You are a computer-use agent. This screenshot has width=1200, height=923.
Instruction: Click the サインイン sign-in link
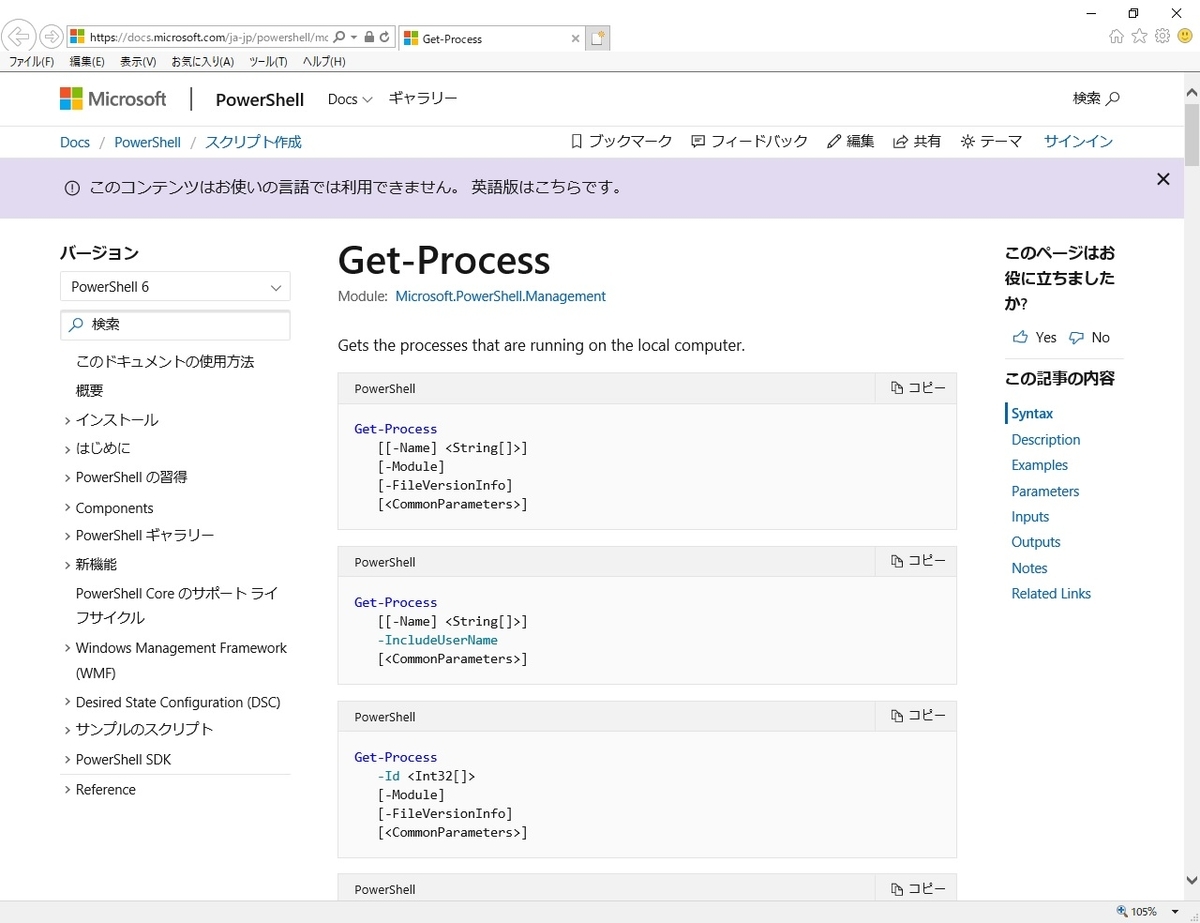click(1078, 142)
